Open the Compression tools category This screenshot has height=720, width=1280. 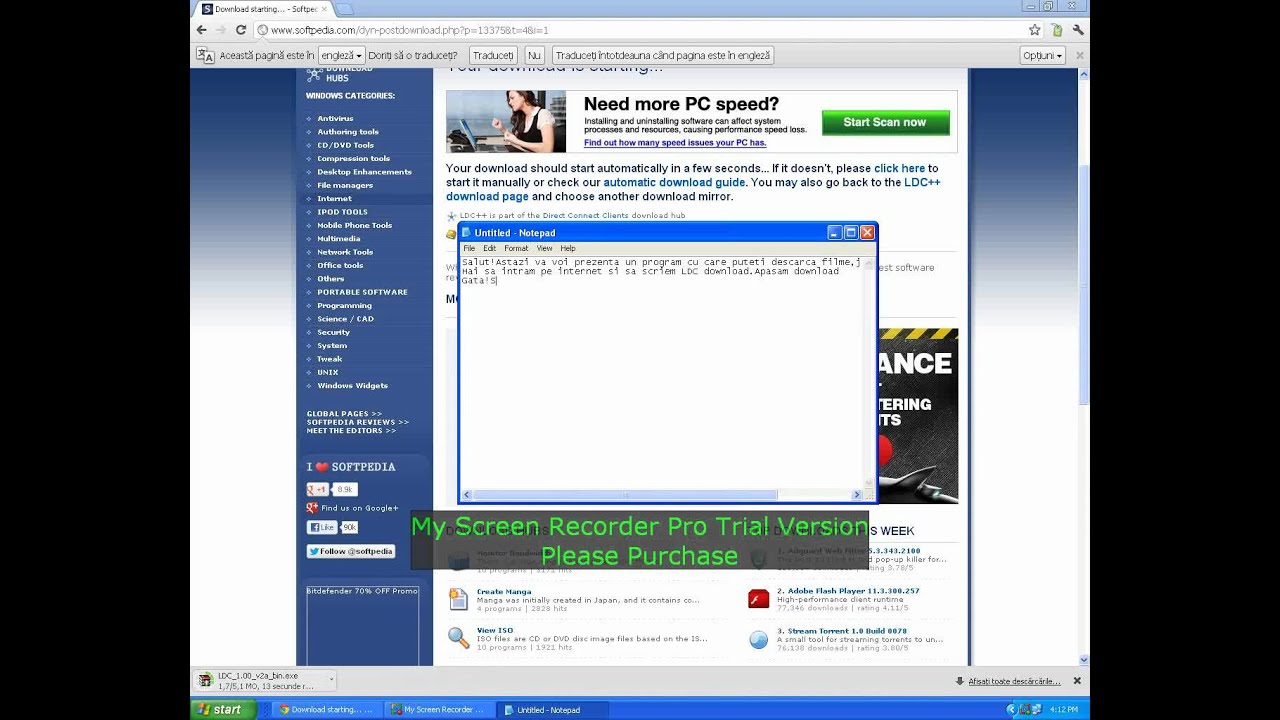coord(353,158)
